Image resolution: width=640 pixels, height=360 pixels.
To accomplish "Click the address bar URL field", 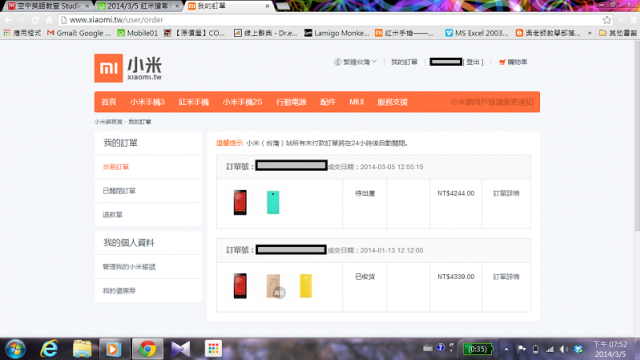I will pyautogui.click(x=331, y=20).
